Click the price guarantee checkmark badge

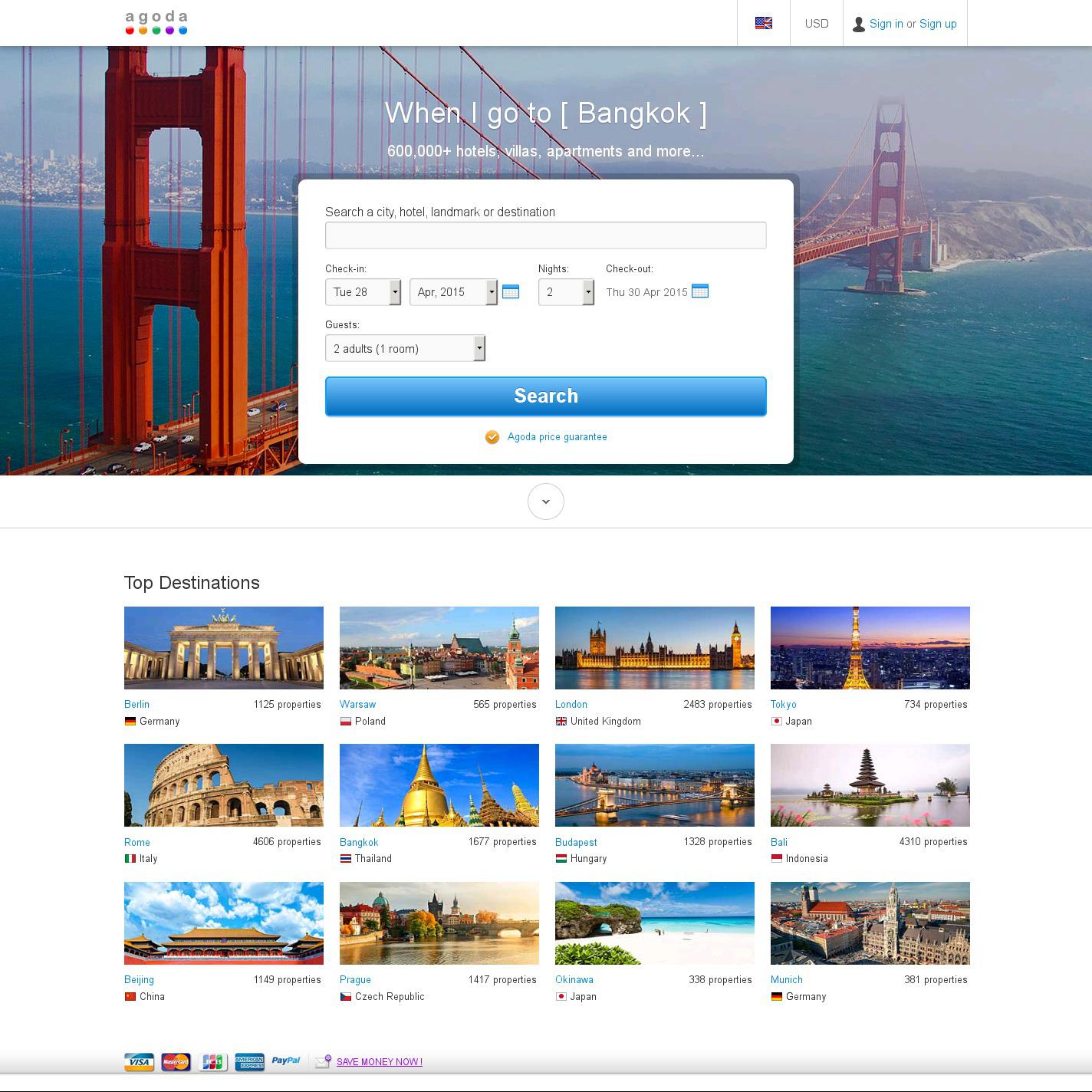point(492,437)
